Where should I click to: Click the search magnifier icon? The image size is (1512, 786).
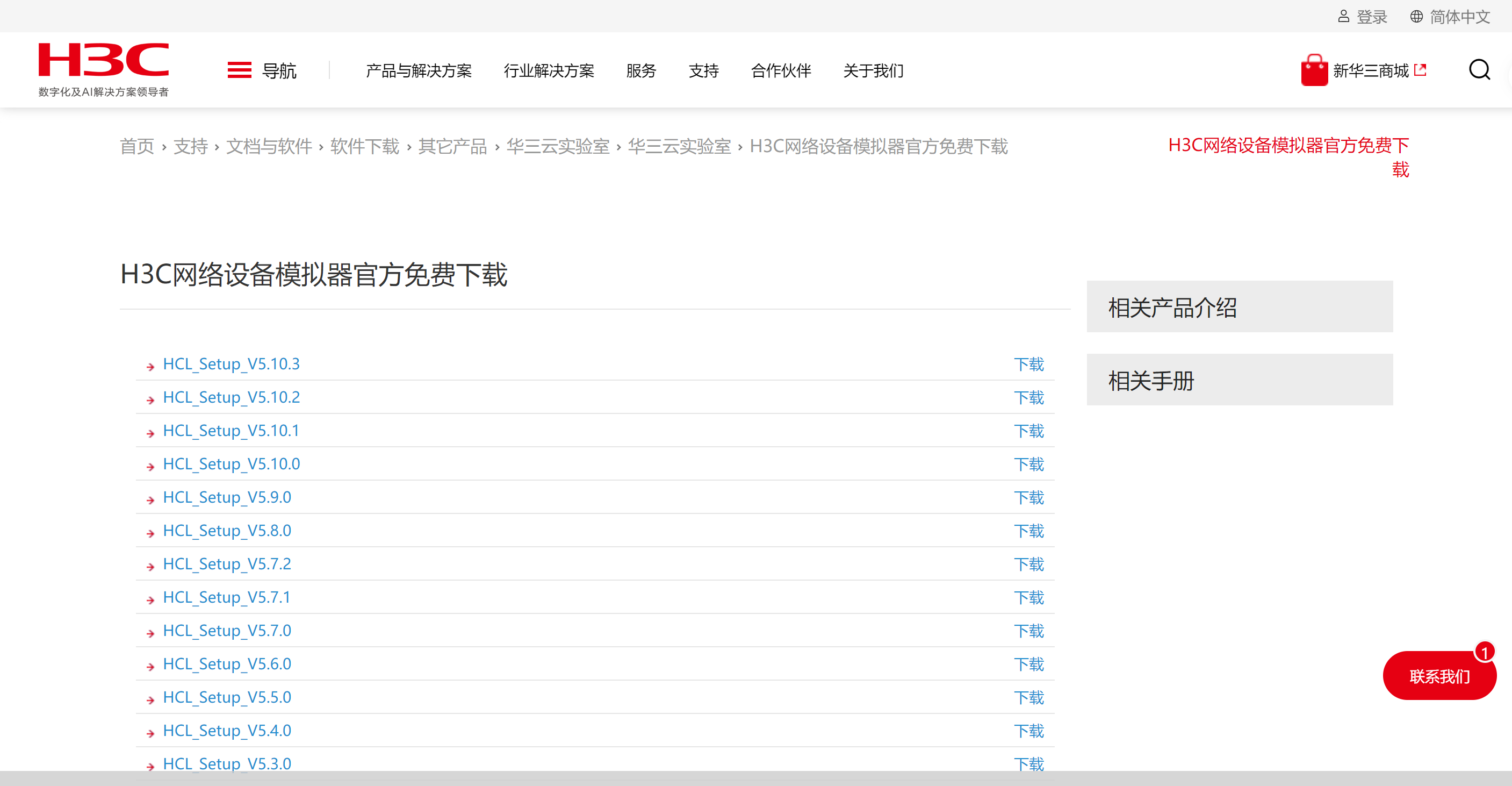(1479, 70)
